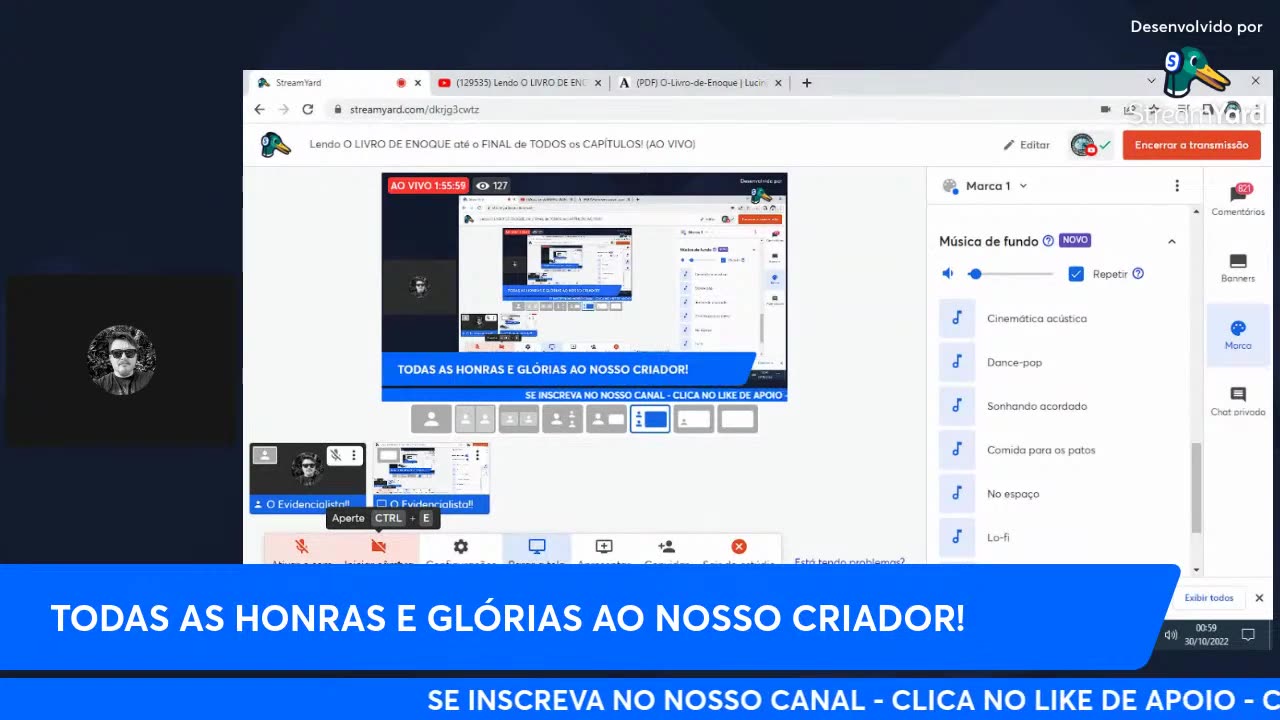Toggle mute on O Evidencialista camera thumbnail
The height and width of the screenshot is (720, 1280).
tap(335, 455)
